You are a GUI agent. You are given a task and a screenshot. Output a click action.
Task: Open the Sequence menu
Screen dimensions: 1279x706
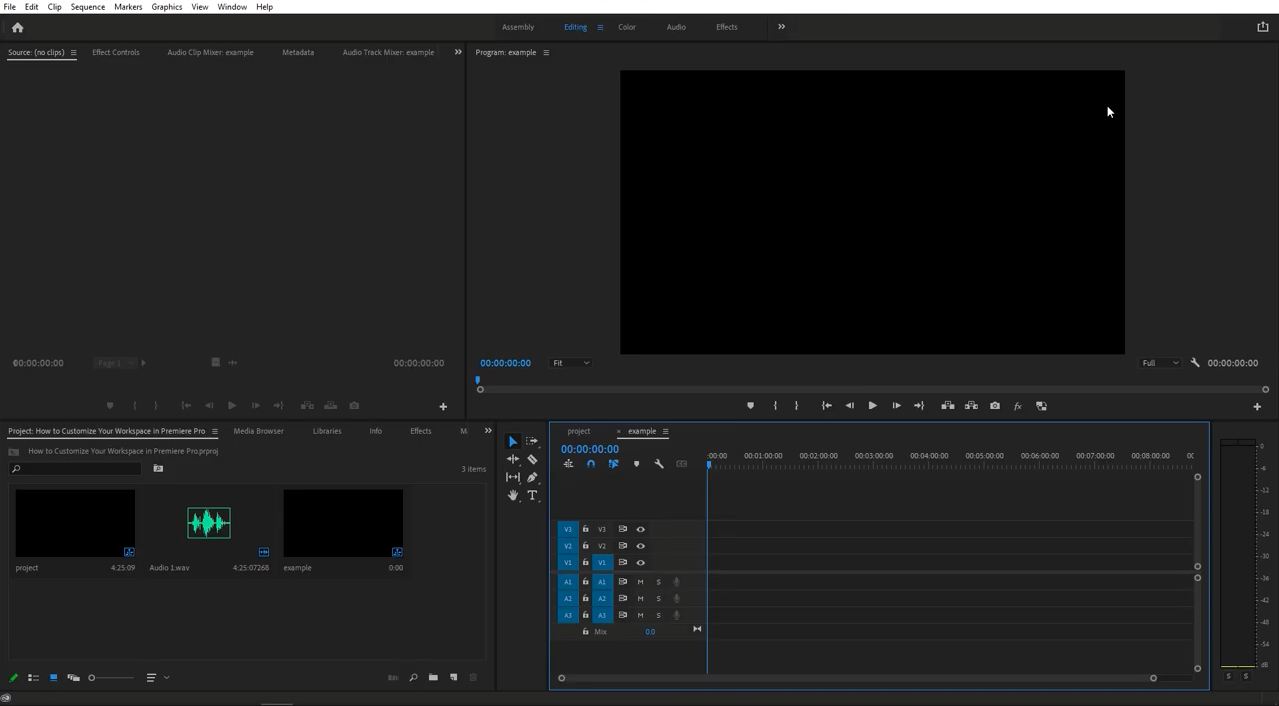click(x=87, y=7)
